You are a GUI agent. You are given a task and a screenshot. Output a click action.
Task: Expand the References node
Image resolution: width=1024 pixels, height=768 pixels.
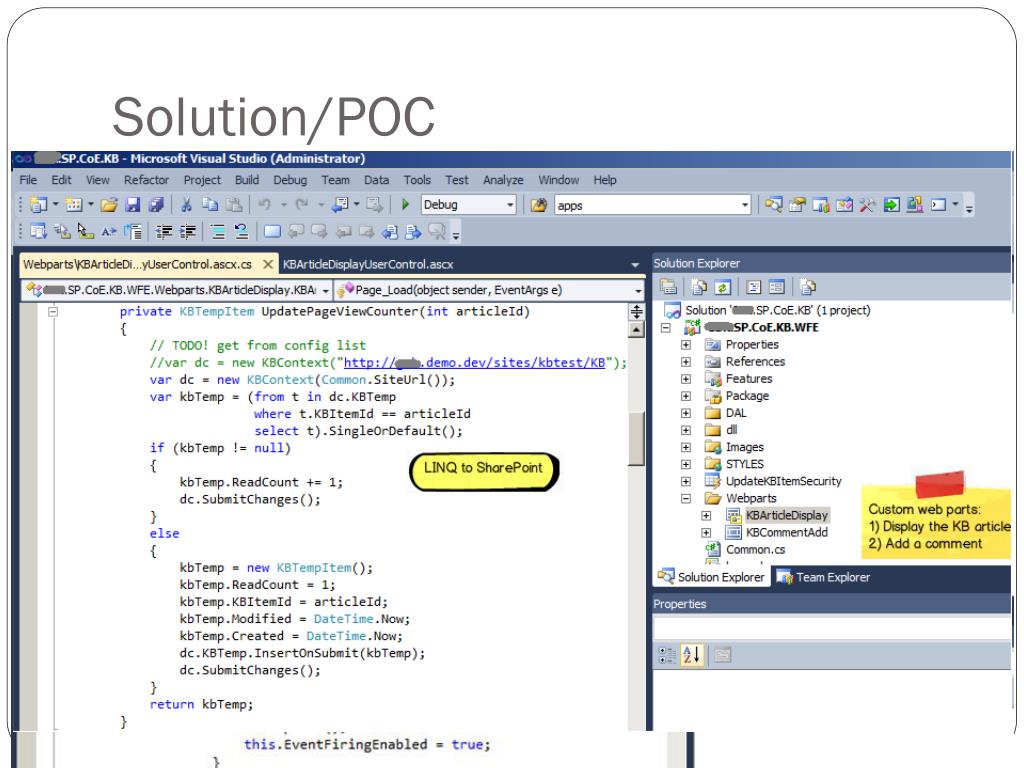coord(686,361)
